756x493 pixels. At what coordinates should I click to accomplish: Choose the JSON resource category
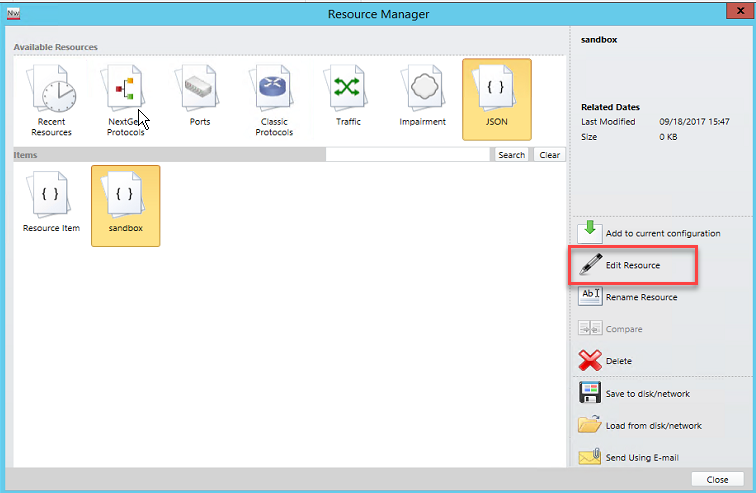tap(497, 98)
